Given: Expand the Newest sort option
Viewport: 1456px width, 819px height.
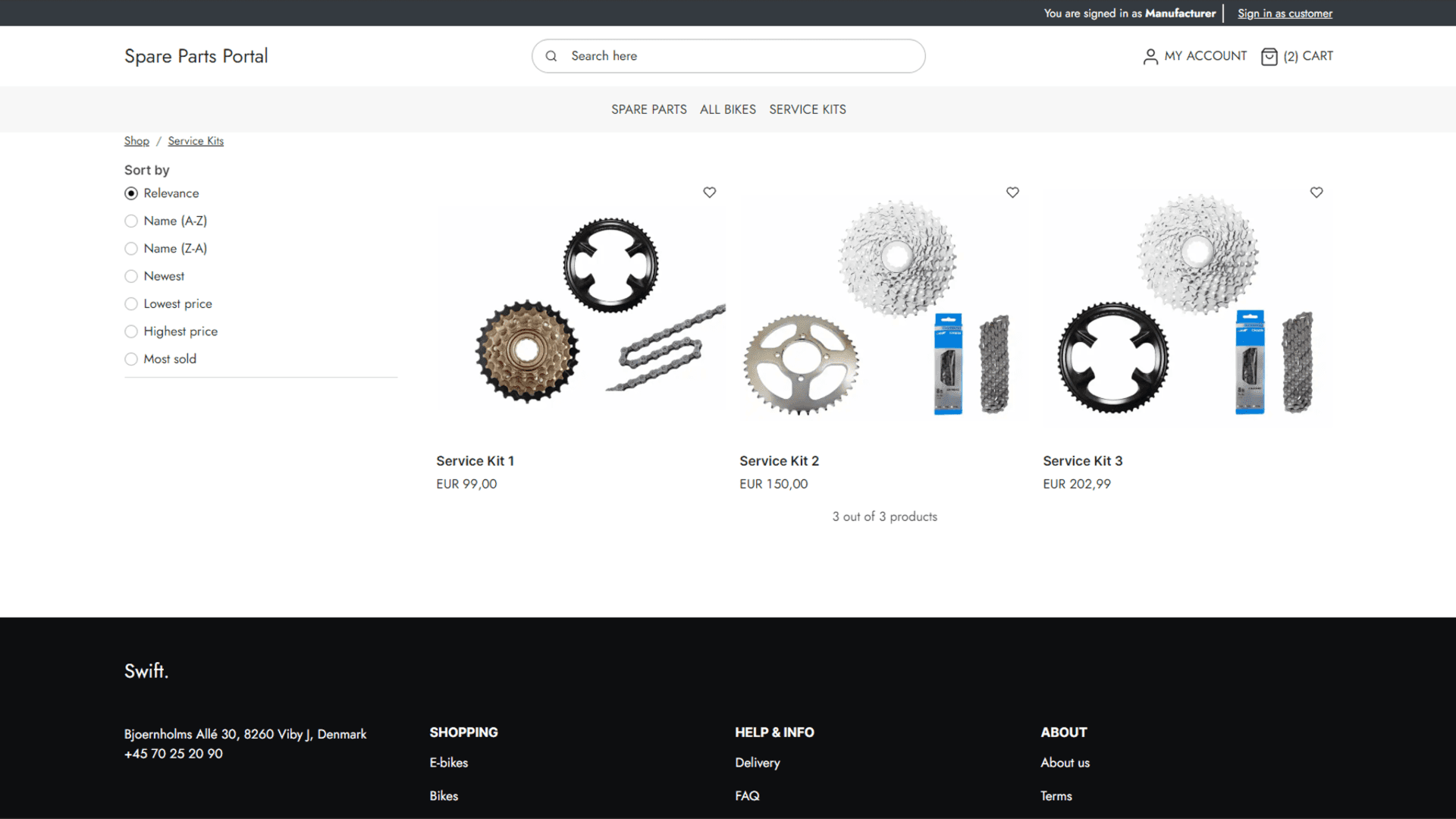Looking at the screenshot, I should click(130, 276).
